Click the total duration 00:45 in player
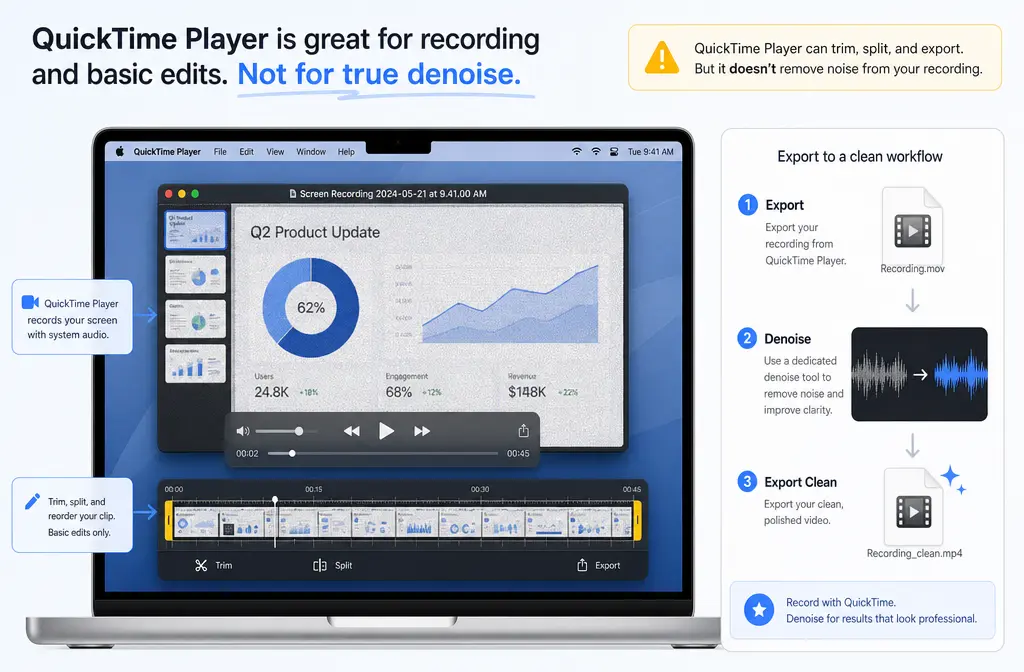This screenshot has height=672, width=1024. pyautogui.click(x=518, y=453)
